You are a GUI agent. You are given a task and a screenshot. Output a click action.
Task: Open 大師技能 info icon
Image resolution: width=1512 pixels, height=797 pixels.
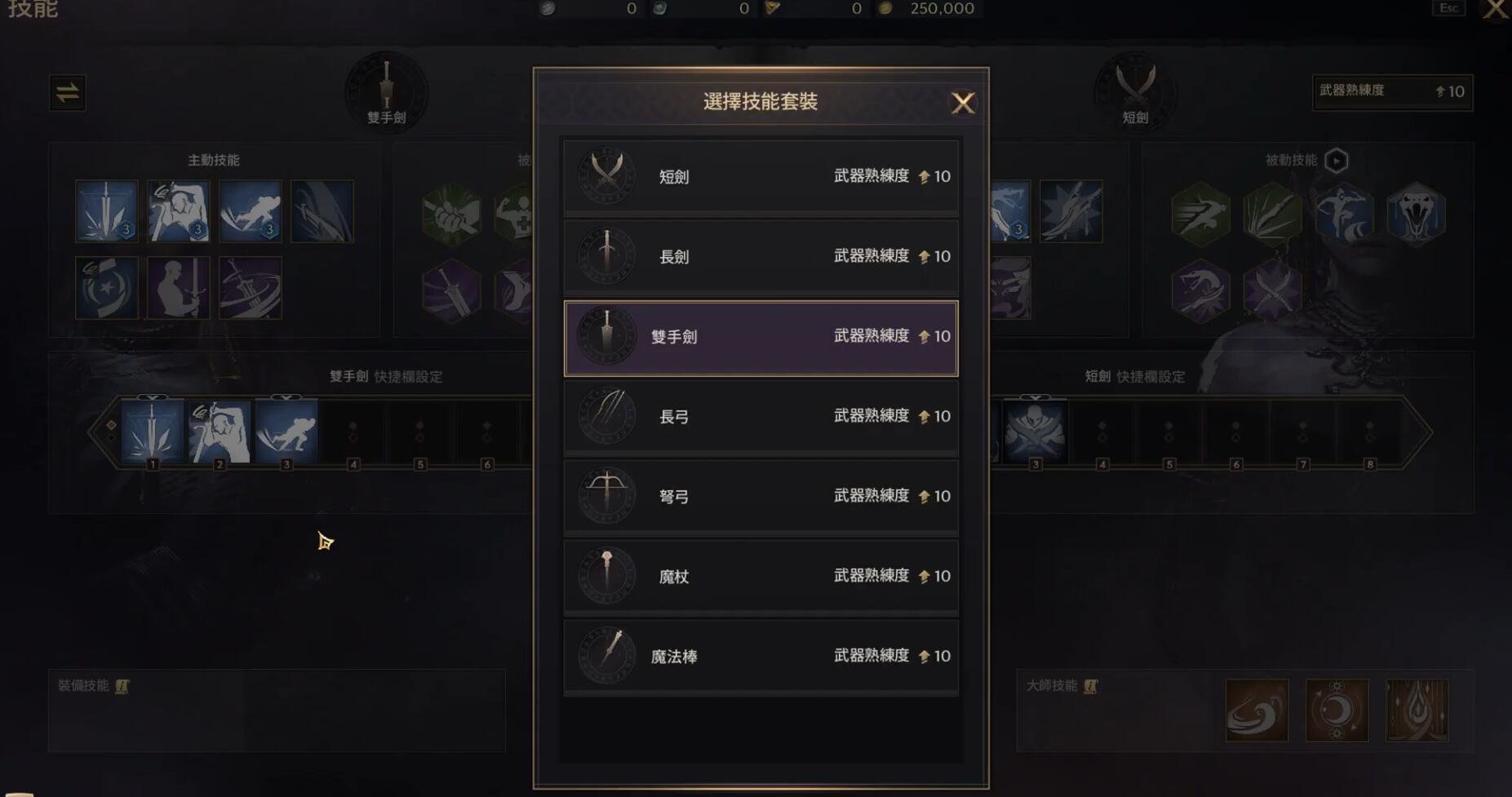pos(1090,686)
